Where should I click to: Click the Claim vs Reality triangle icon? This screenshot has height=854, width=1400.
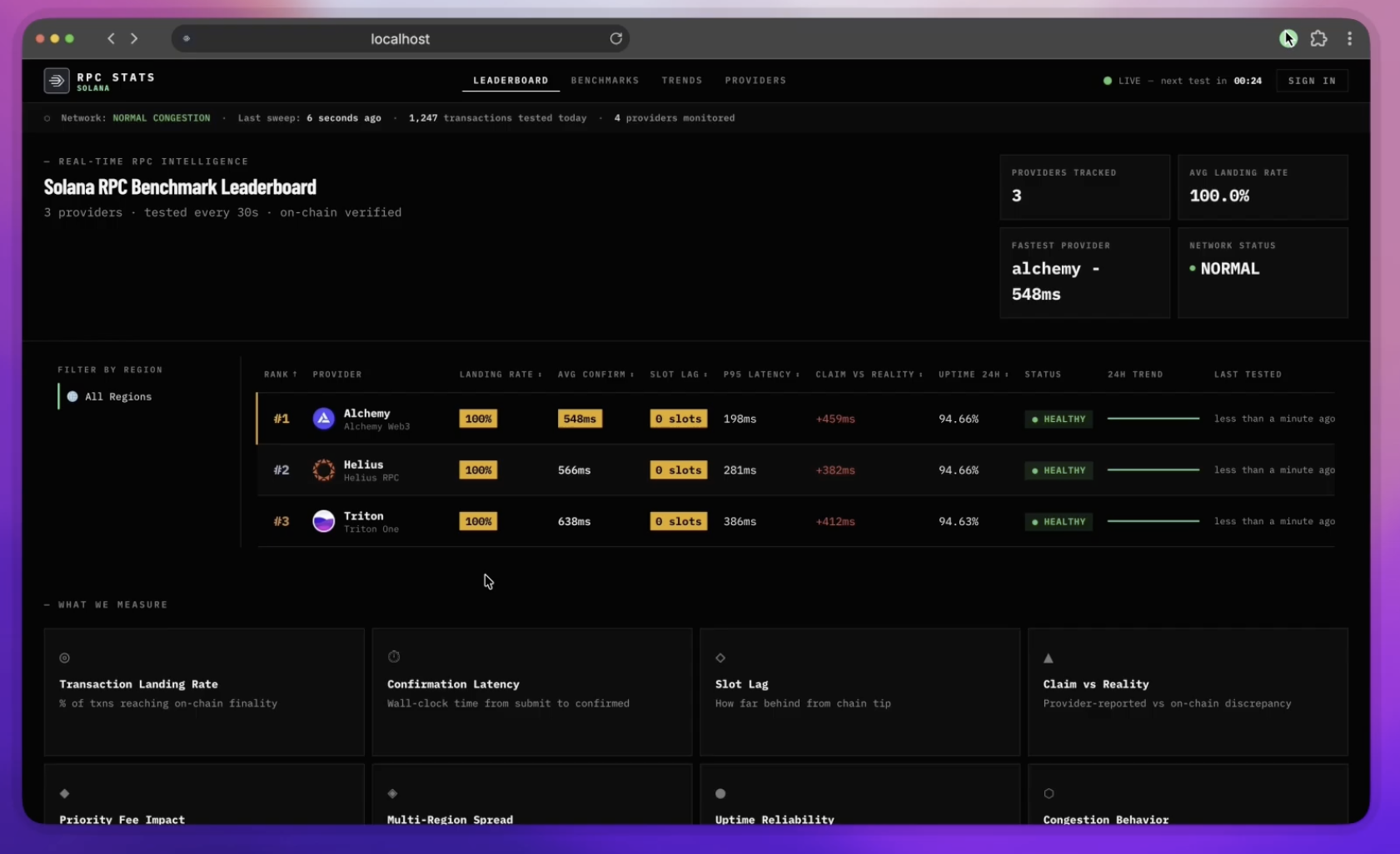pyautogui.click(x=1049, y=658)
